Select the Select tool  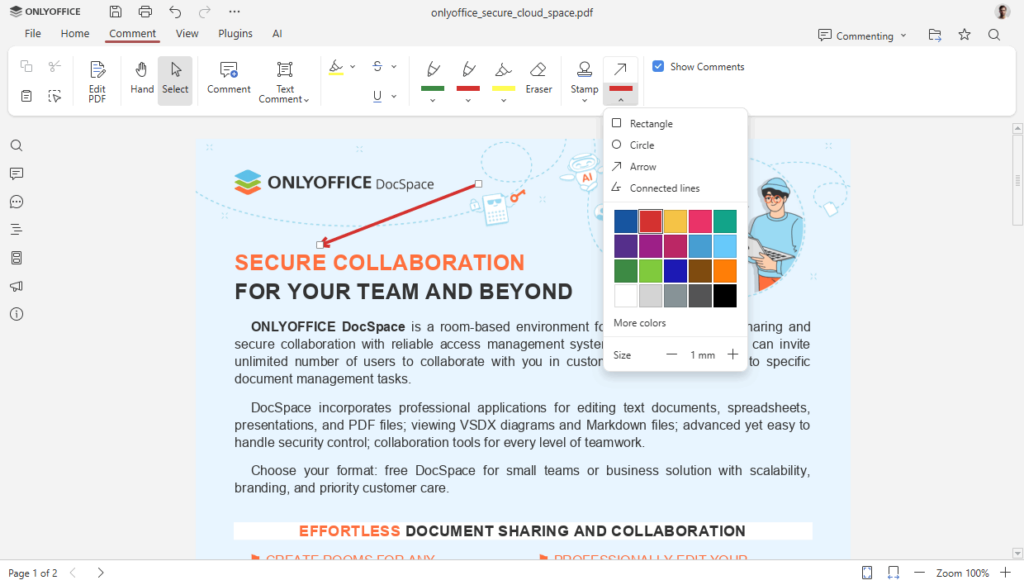(175, 80)
